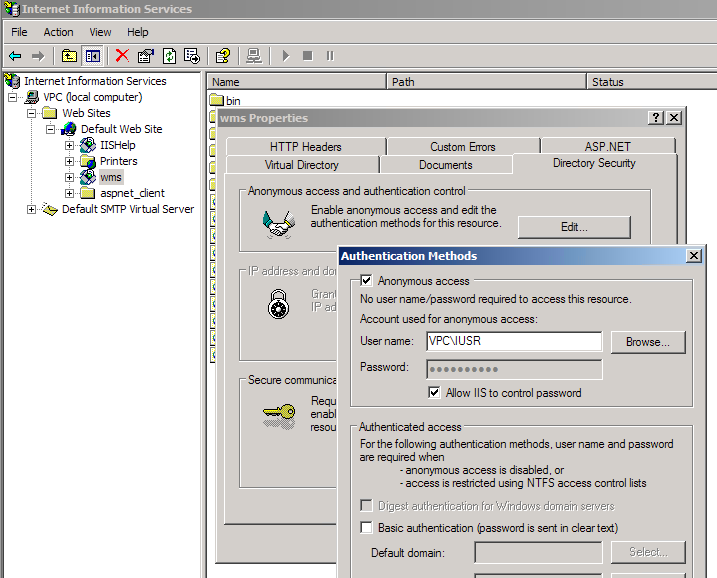The image size is (717, 578).
Task: Switch to the HTTP Headers tab
Action: (x=305, y=147)
